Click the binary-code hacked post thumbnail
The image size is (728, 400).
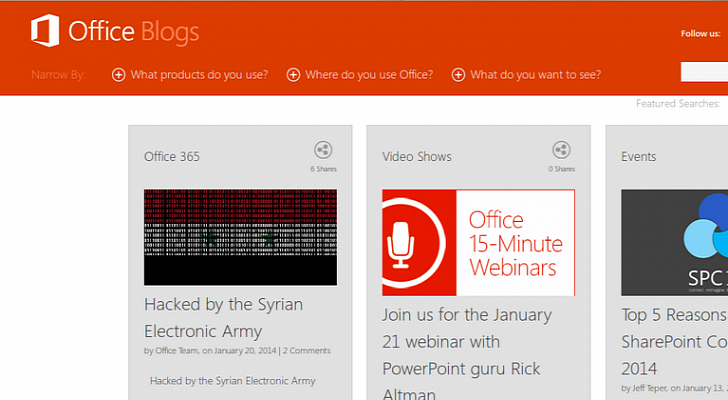(x=240, y=237)
